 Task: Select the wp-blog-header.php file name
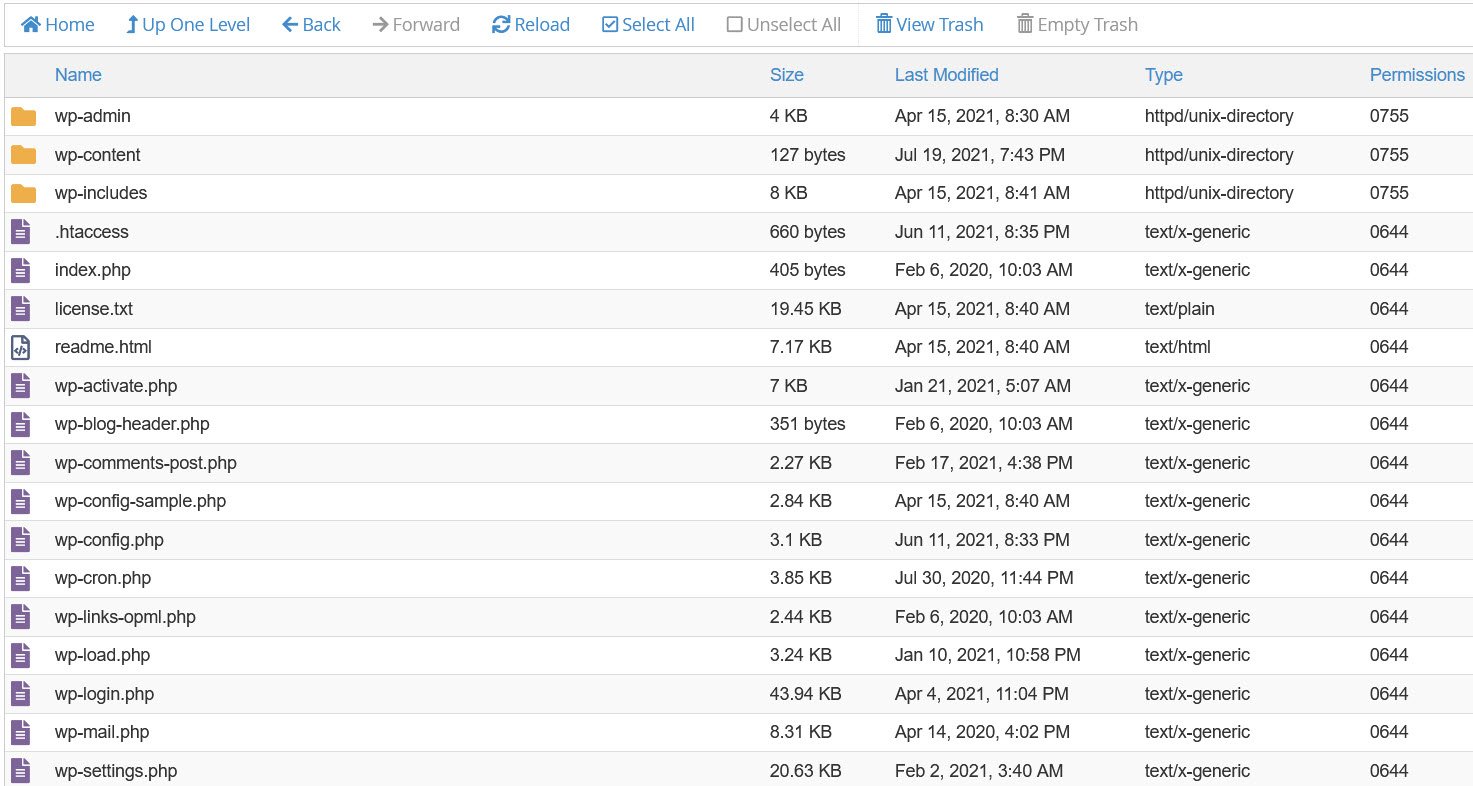pos(132,424)
